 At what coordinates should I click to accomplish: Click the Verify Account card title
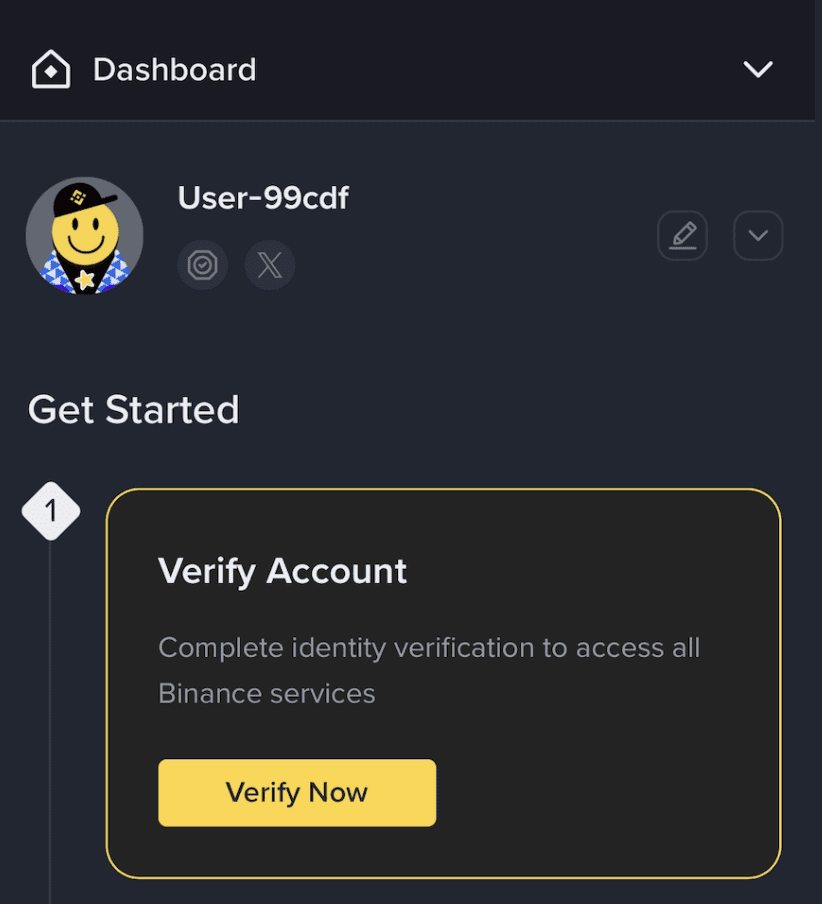pyautogui.click(x=283, y=571)
